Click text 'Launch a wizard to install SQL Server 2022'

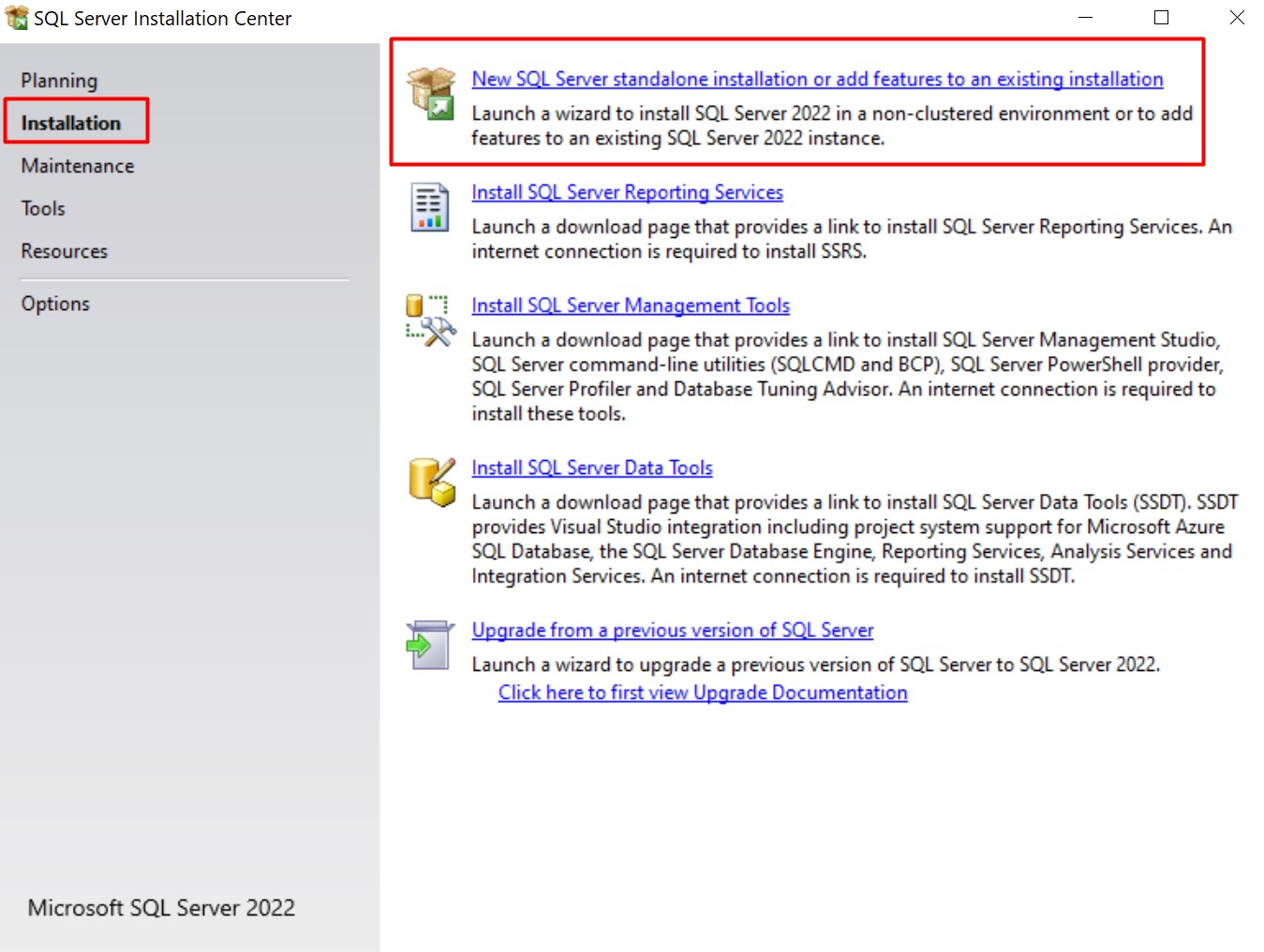[651, 113]
